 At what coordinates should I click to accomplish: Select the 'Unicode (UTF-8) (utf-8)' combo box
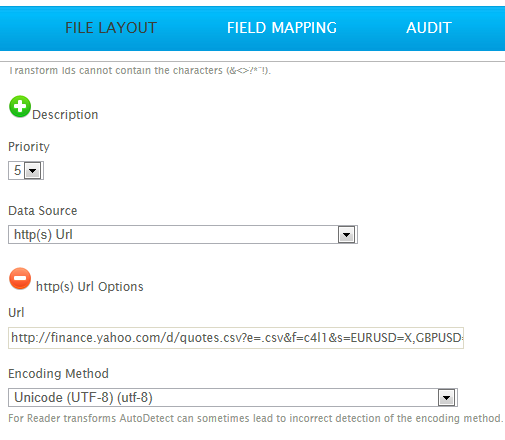[x=233, y=398]
